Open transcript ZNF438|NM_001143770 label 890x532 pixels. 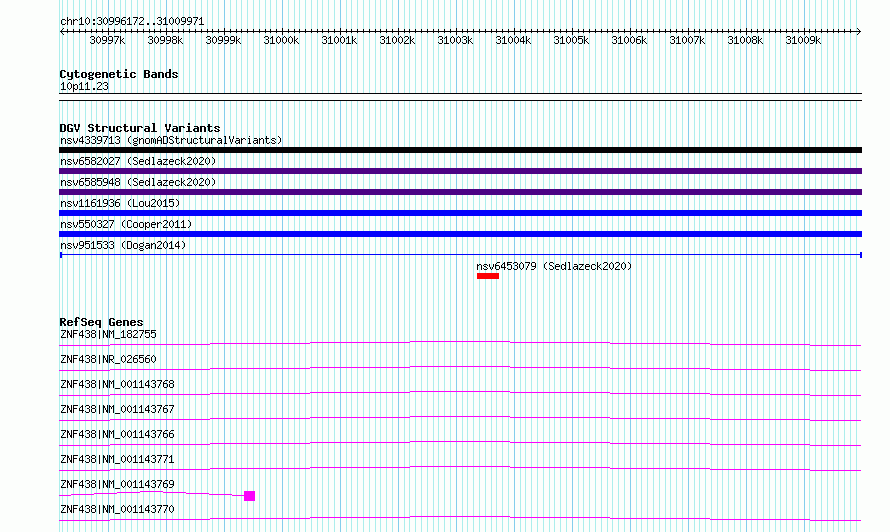click(117, 509)
